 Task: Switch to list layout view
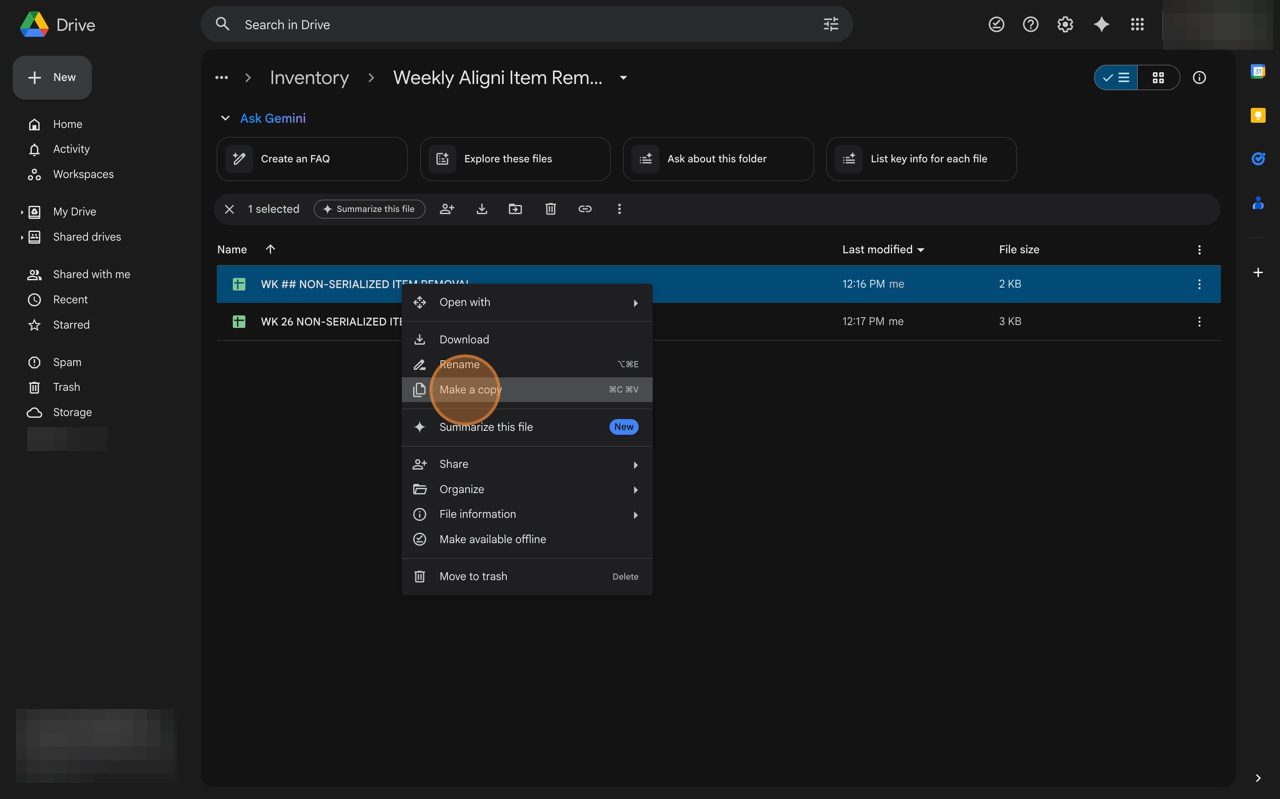[x=1117, y=78]
